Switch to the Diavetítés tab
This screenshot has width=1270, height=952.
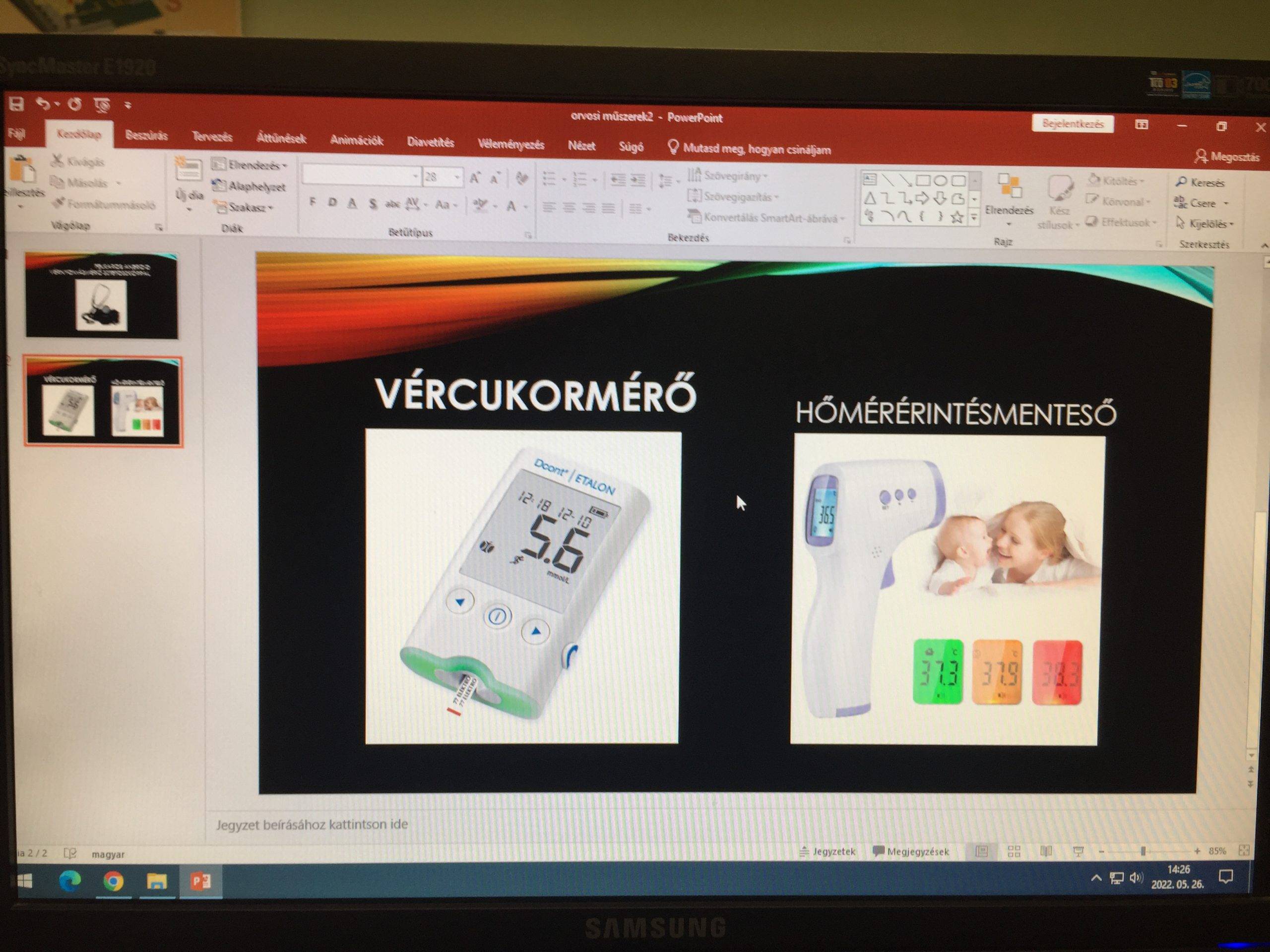431,142
